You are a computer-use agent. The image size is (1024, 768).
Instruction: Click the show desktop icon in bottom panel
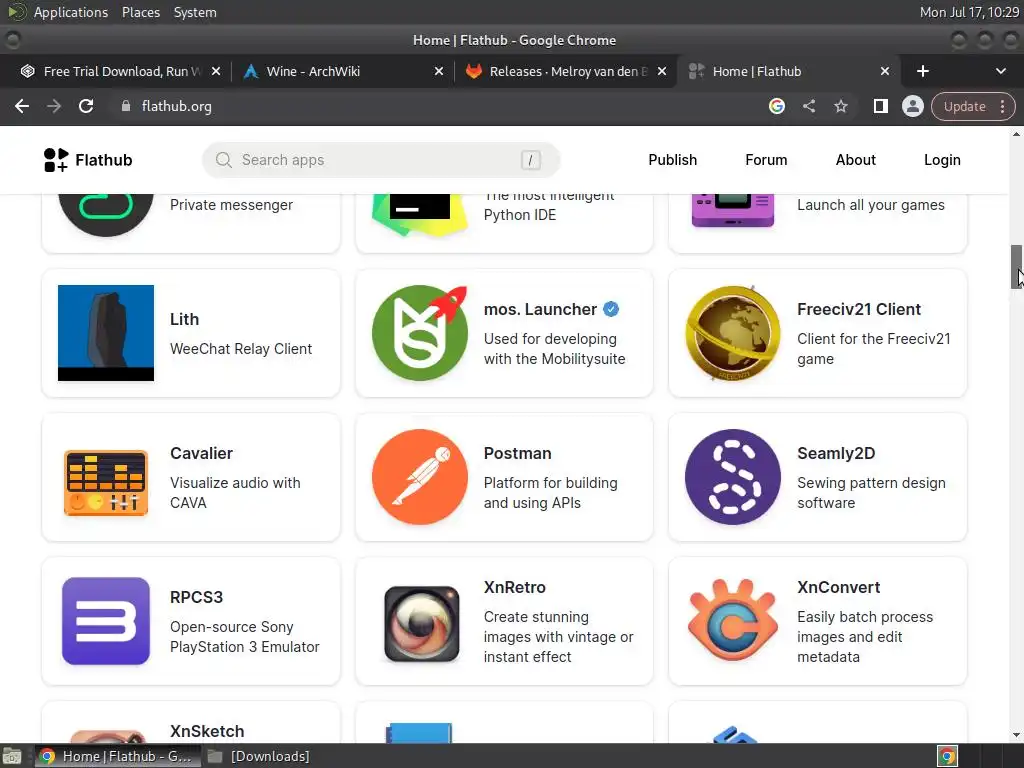(12, 756)
